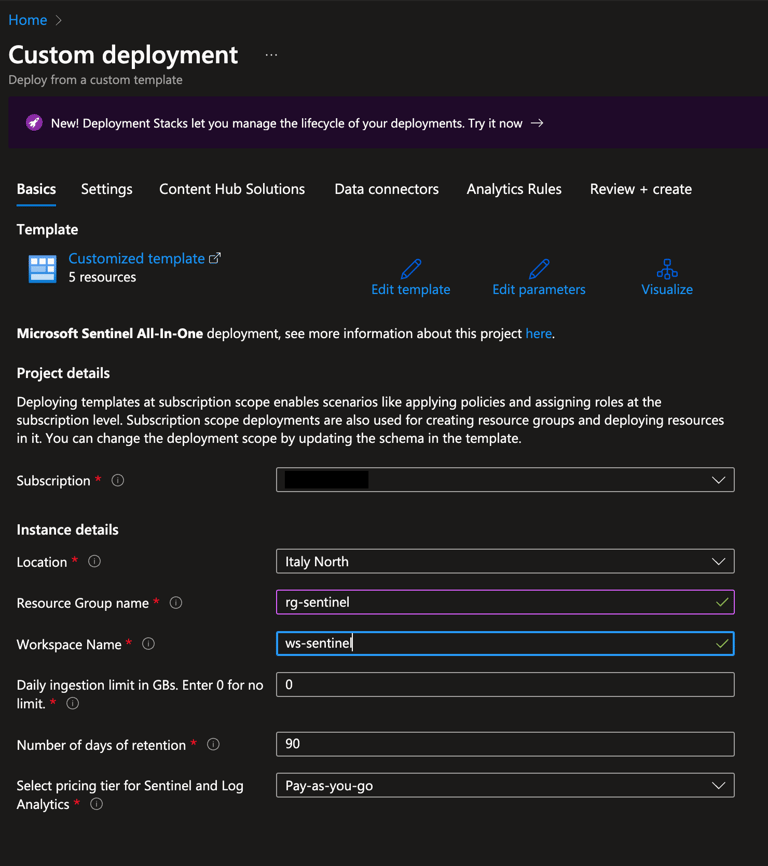
Task: Expand the Subscription dropdown
Action: point(505,480)
